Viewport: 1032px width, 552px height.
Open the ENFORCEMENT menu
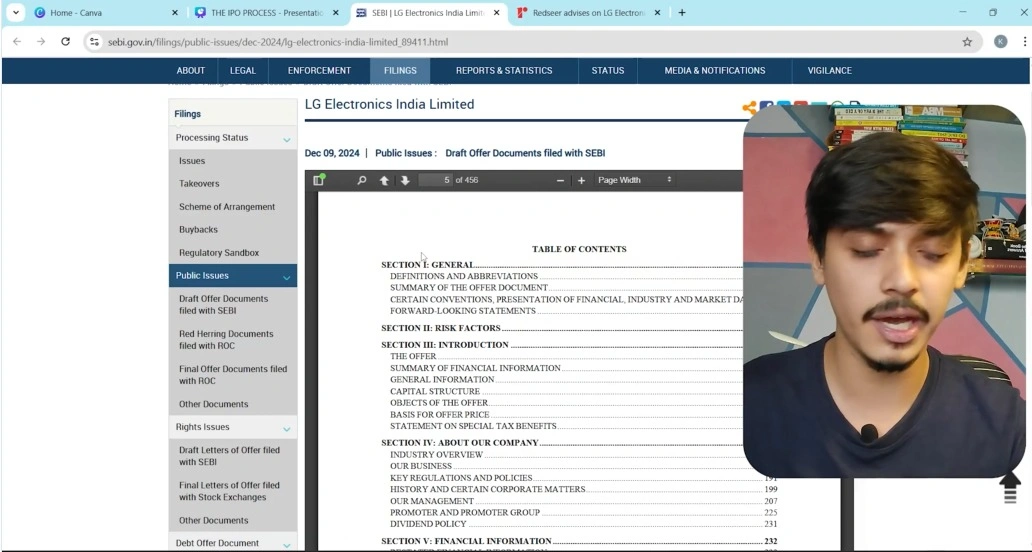(x=319, y=70)
